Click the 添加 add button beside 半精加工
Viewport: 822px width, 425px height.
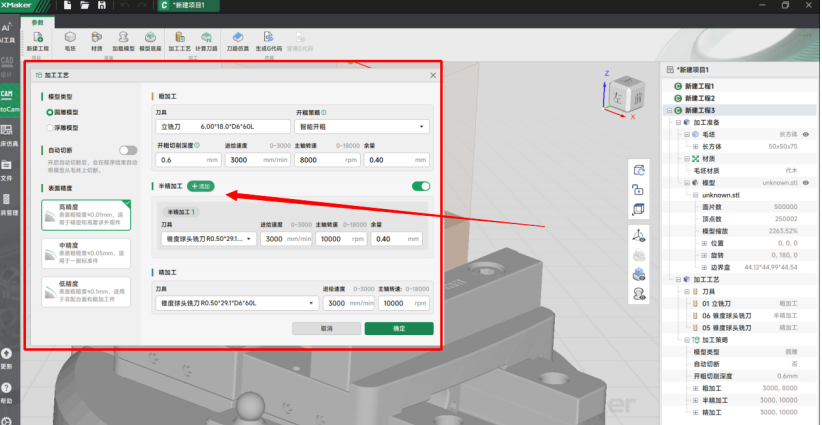click(x=200, y=186)
